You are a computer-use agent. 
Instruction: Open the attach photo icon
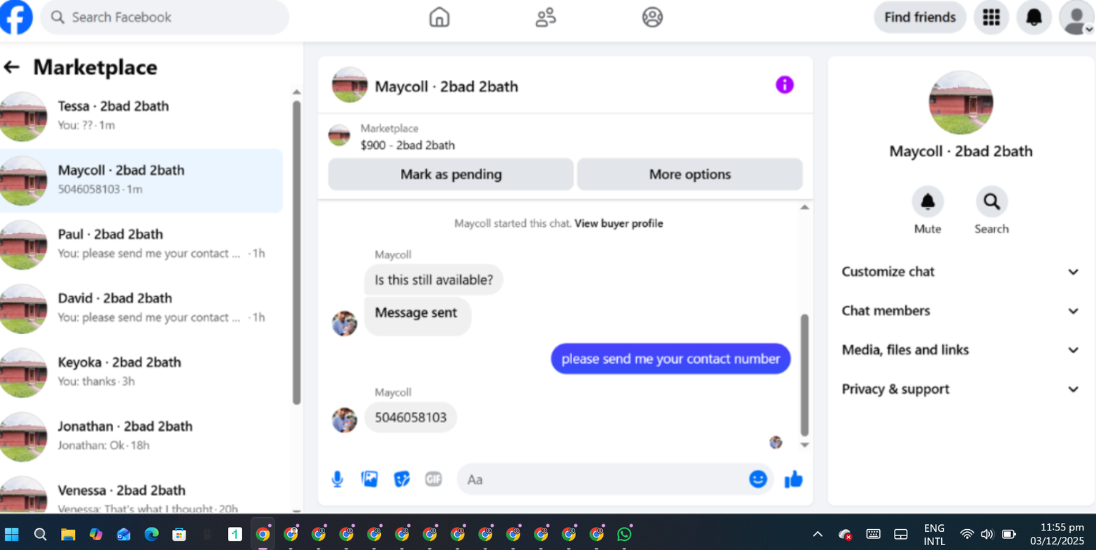pyautogui.click(x=369, y=479)
